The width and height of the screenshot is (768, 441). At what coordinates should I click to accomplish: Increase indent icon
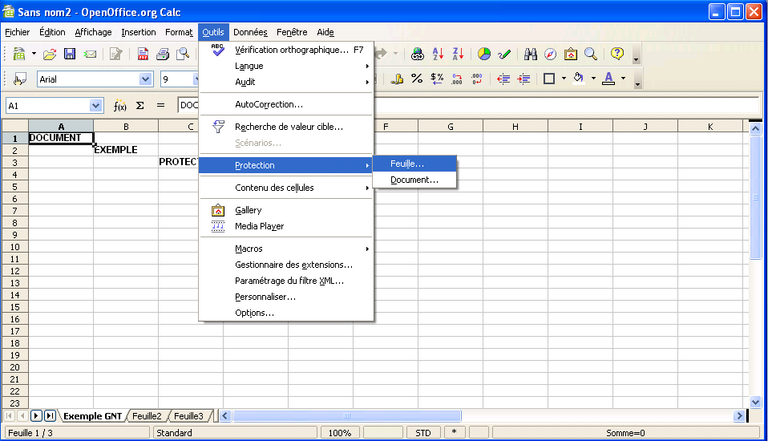524,79
